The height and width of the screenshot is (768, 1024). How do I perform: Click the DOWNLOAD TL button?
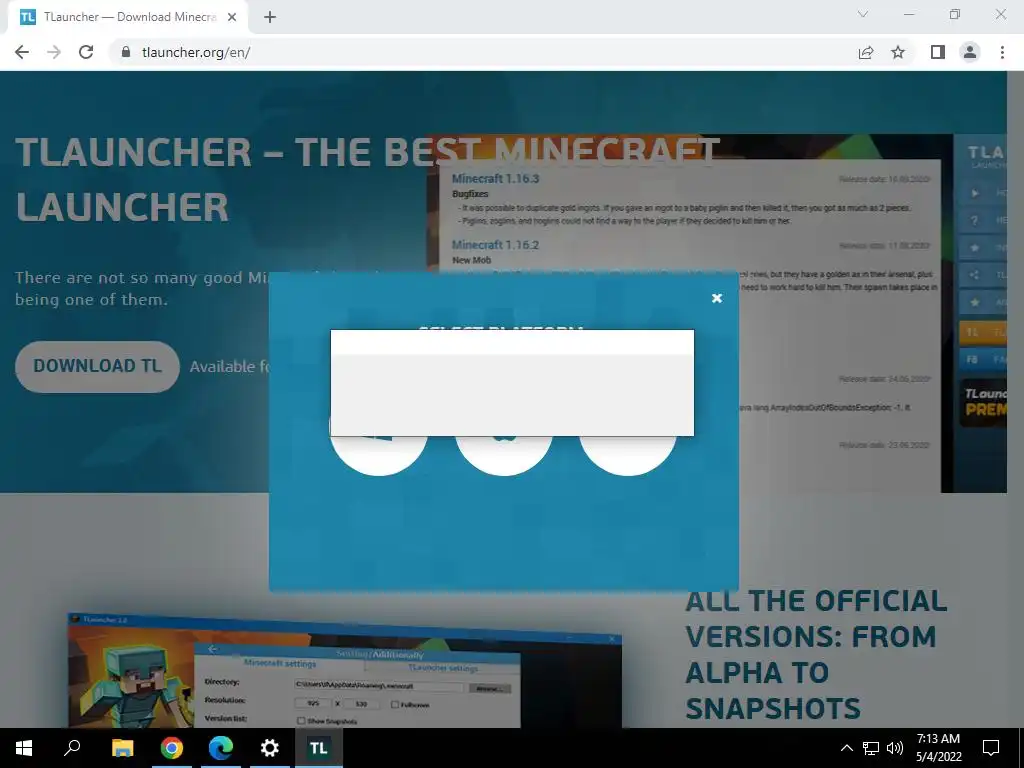(97, 366)
